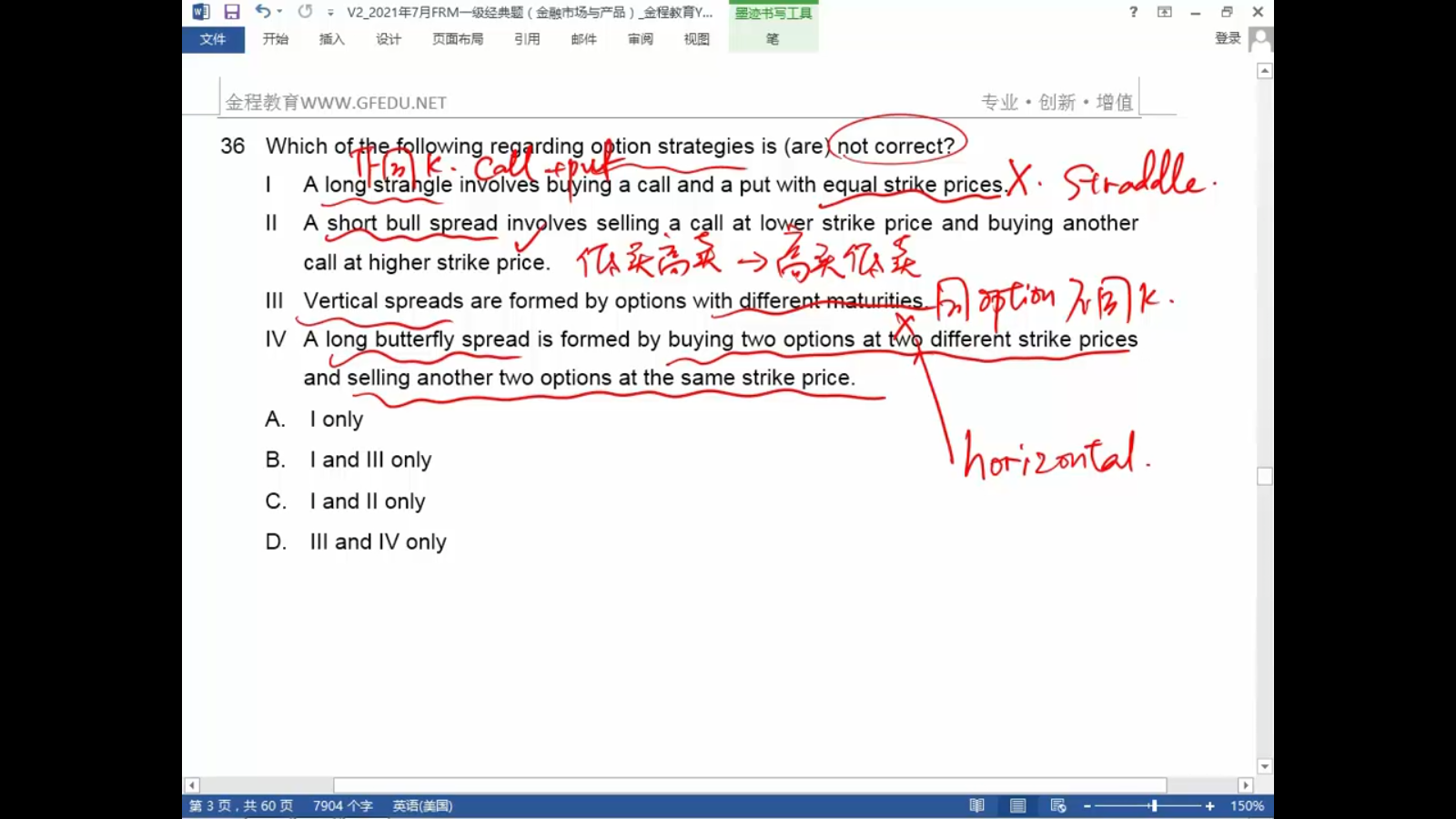Open word count 7904 个字 in status bar
Image resolution: width=1456 pixels, height=819 pixels.
point(343,806)
